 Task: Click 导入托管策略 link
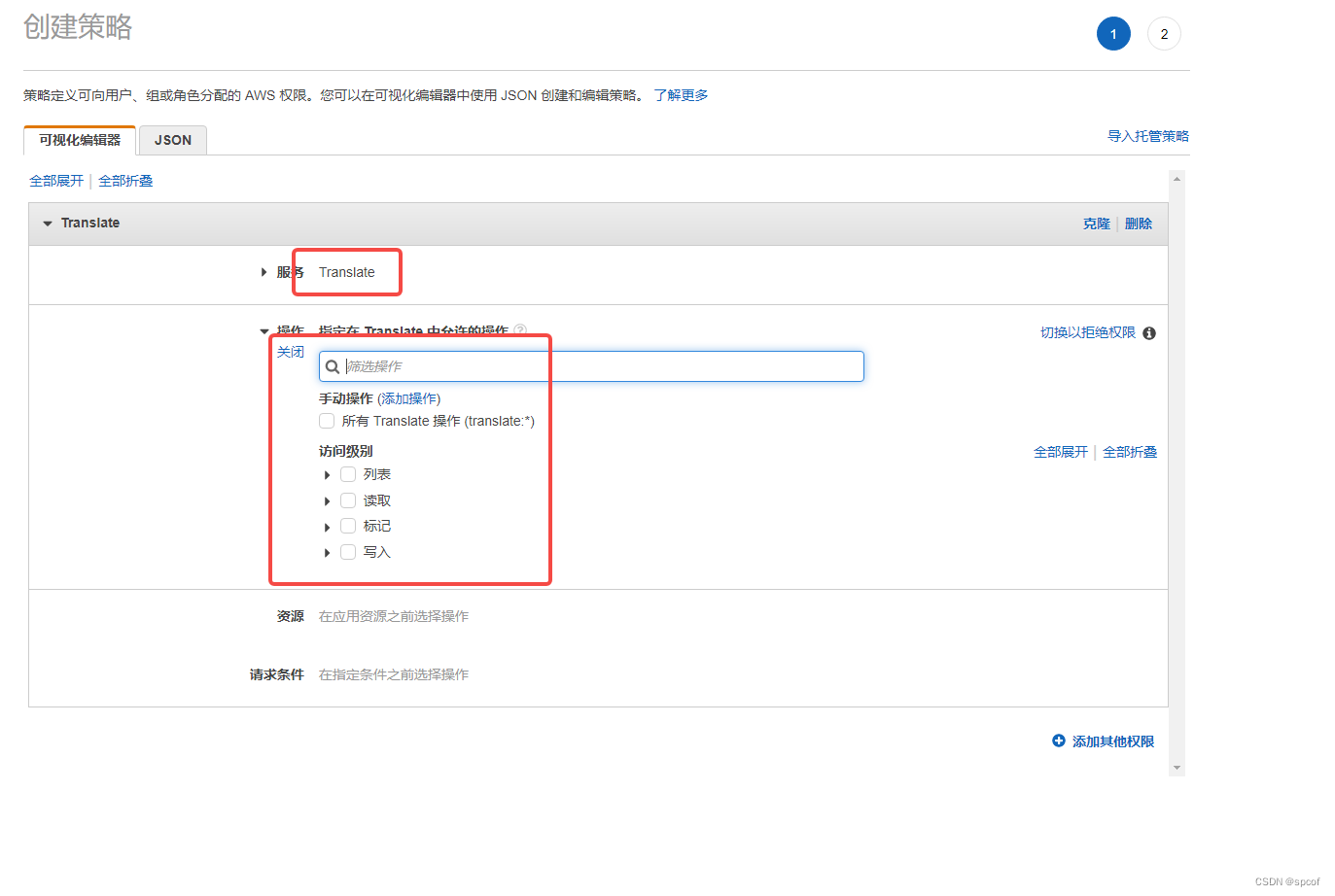[x=1148, y=136]
